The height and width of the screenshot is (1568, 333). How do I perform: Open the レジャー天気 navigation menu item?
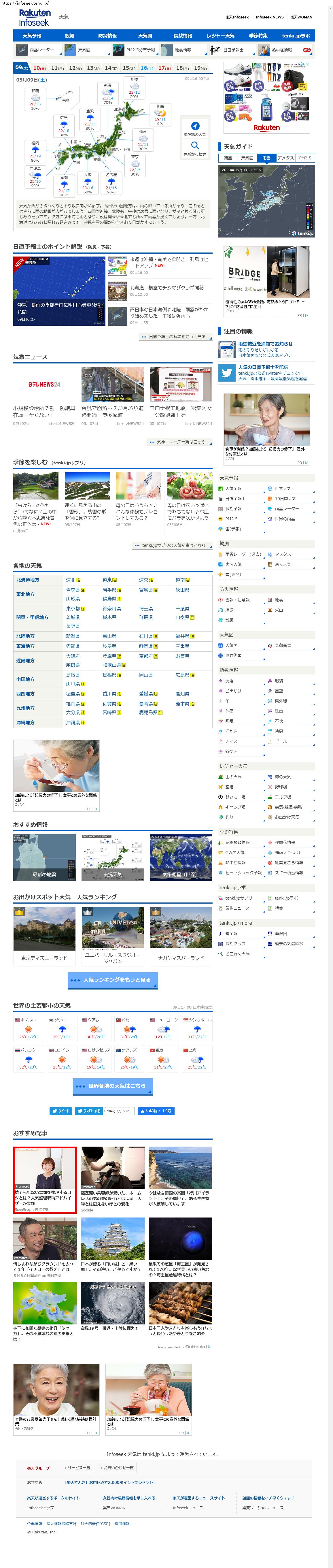220,36
